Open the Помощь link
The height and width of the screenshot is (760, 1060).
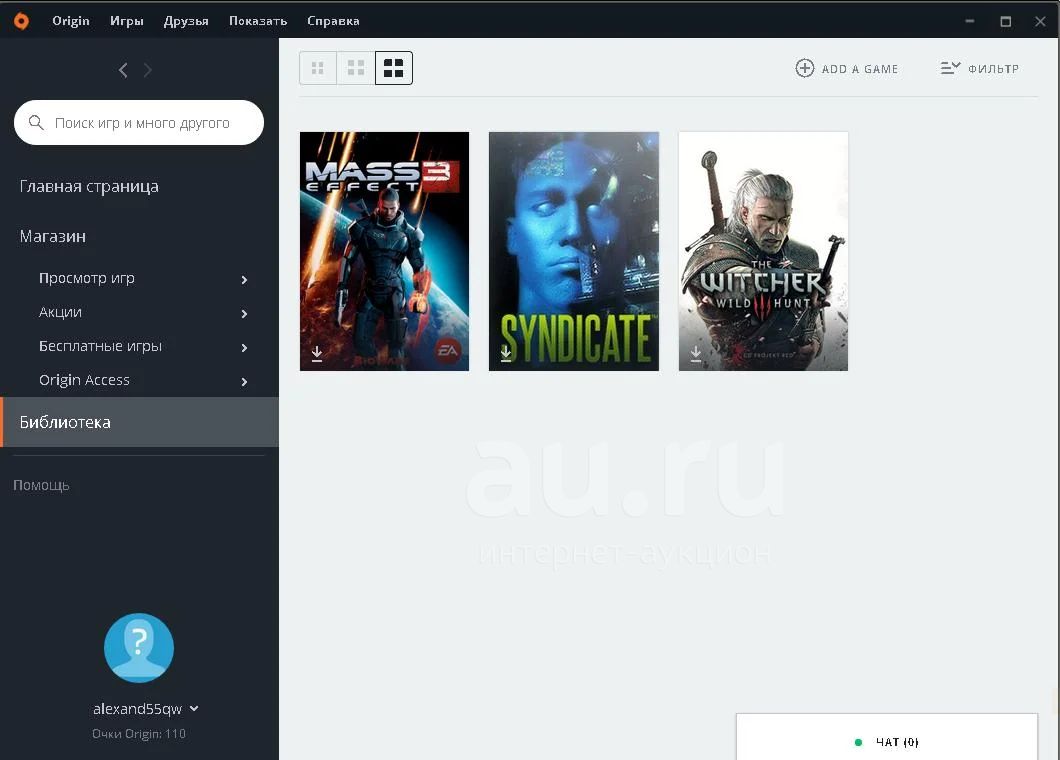click(41, 485)
